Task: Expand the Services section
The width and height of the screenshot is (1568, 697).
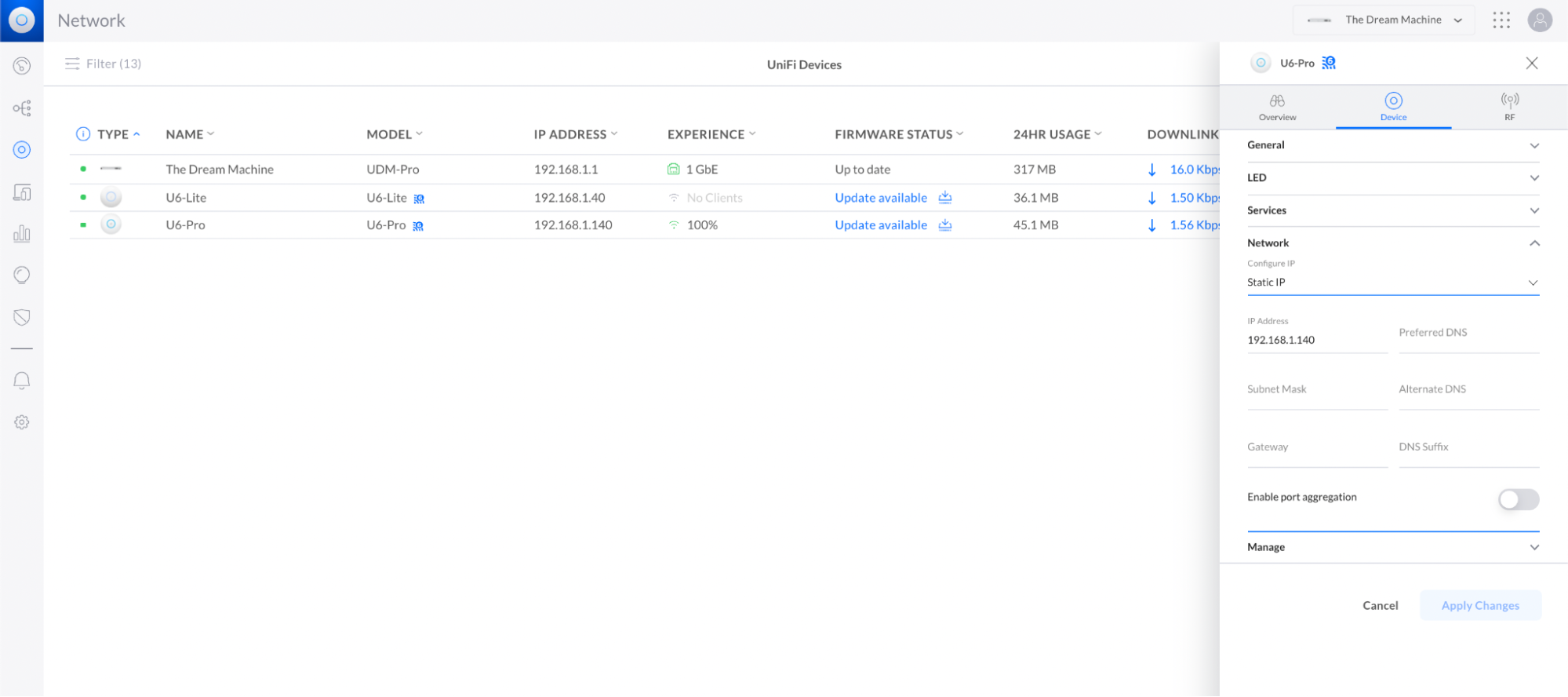Action: [1393, 210]
